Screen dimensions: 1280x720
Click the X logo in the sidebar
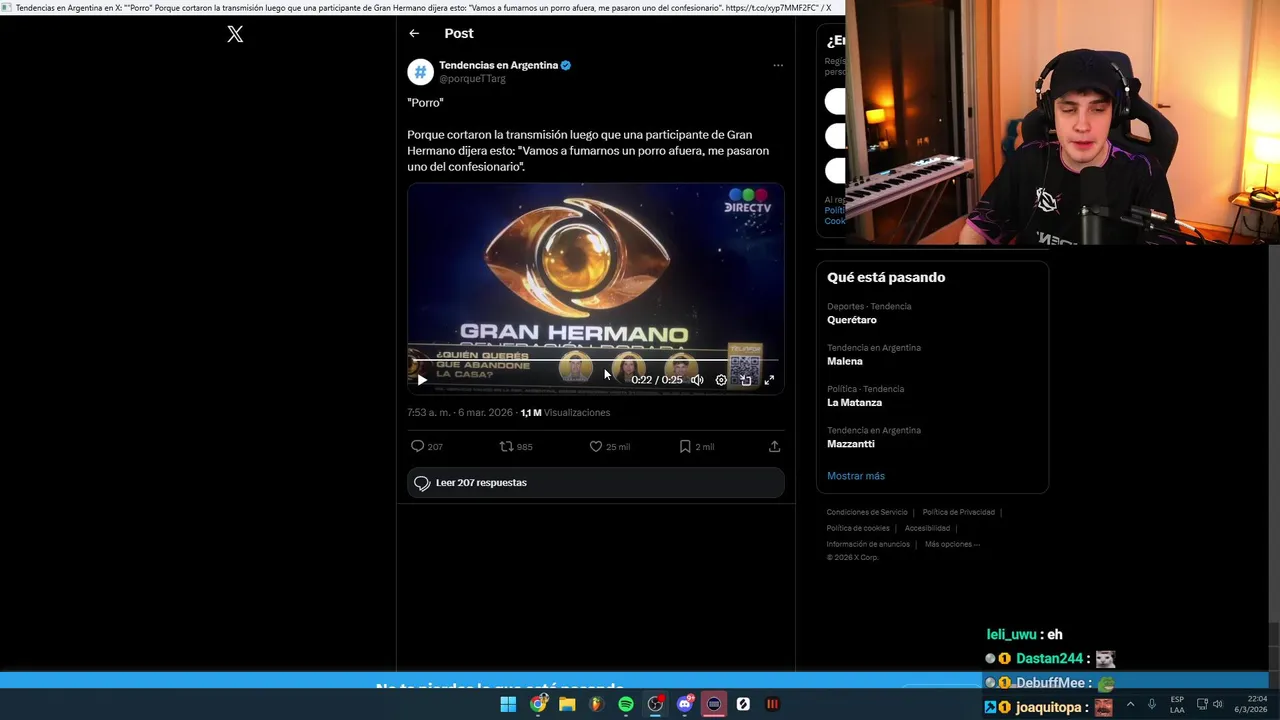(x=235, y=34)
